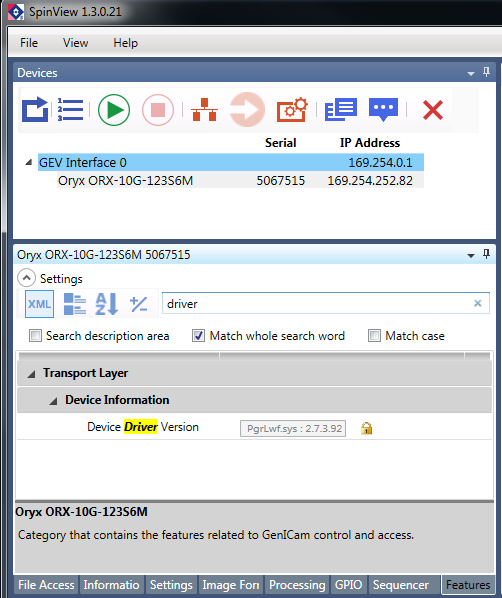Click the faded orange arrow icon

(x=248, y=110)
